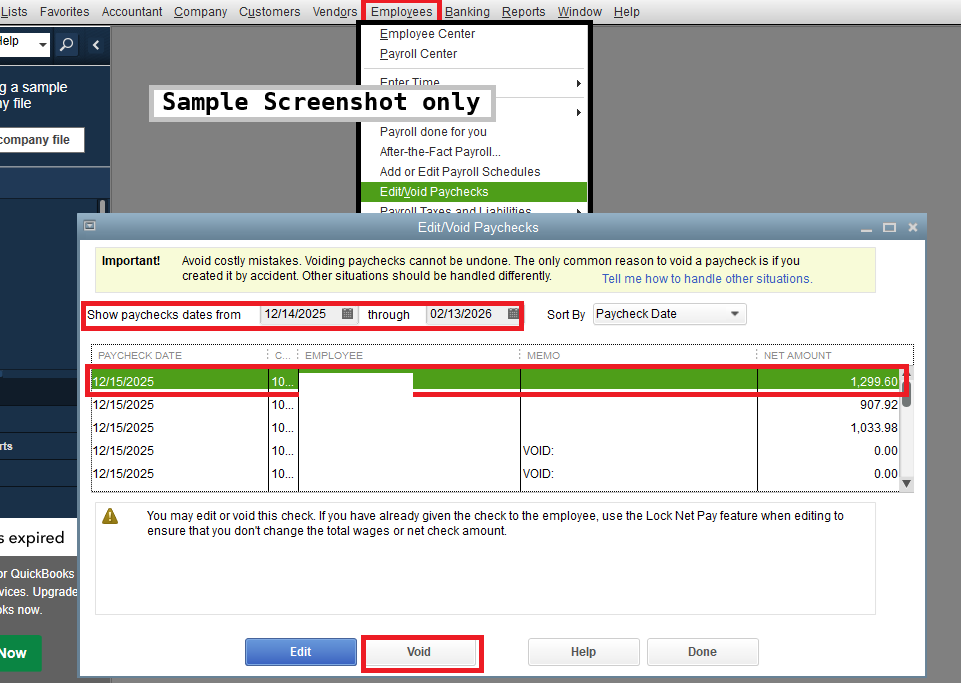Click the paycheck list scroll down arrow
961x683 pixels.
pos(906,484)
